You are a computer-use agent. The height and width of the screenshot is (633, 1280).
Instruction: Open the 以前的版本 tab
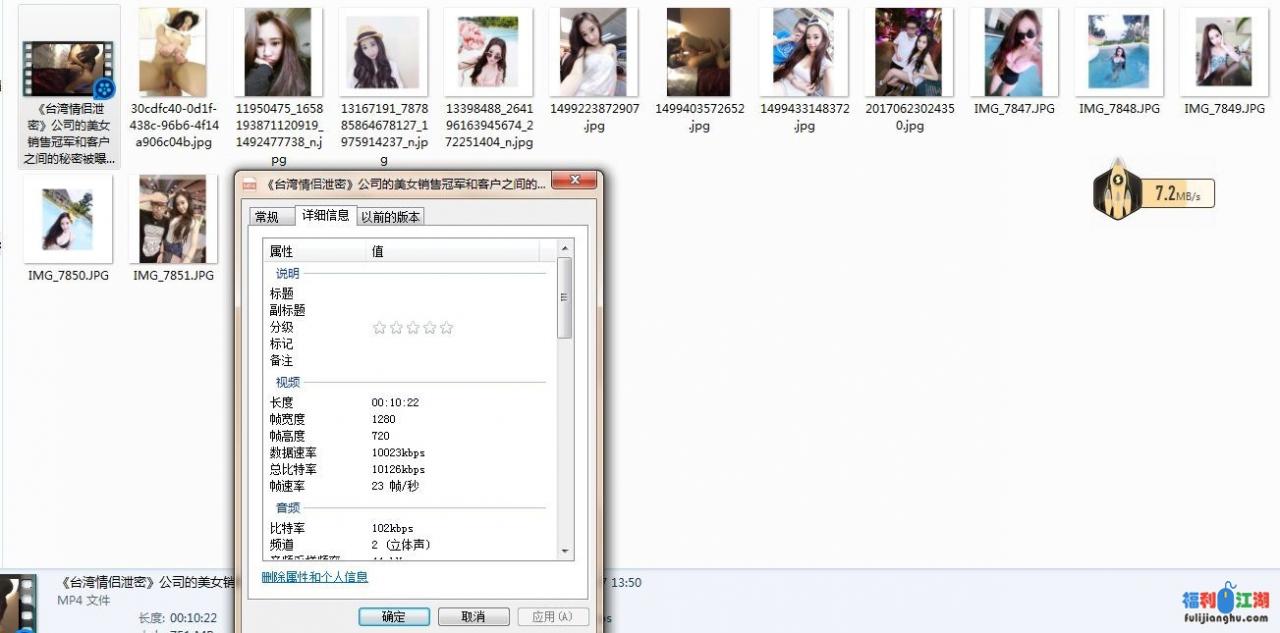coord(391,217)
